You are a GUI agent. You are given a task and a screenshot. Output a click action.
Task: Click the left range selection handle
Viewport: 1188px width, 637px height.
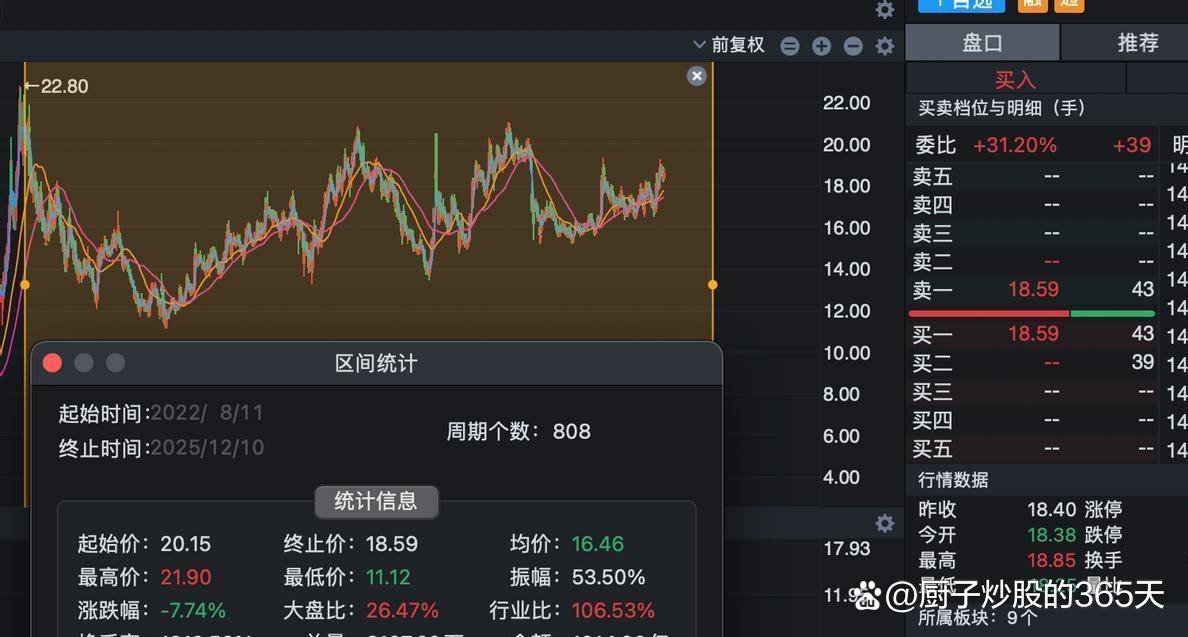(x=25, y=285)
